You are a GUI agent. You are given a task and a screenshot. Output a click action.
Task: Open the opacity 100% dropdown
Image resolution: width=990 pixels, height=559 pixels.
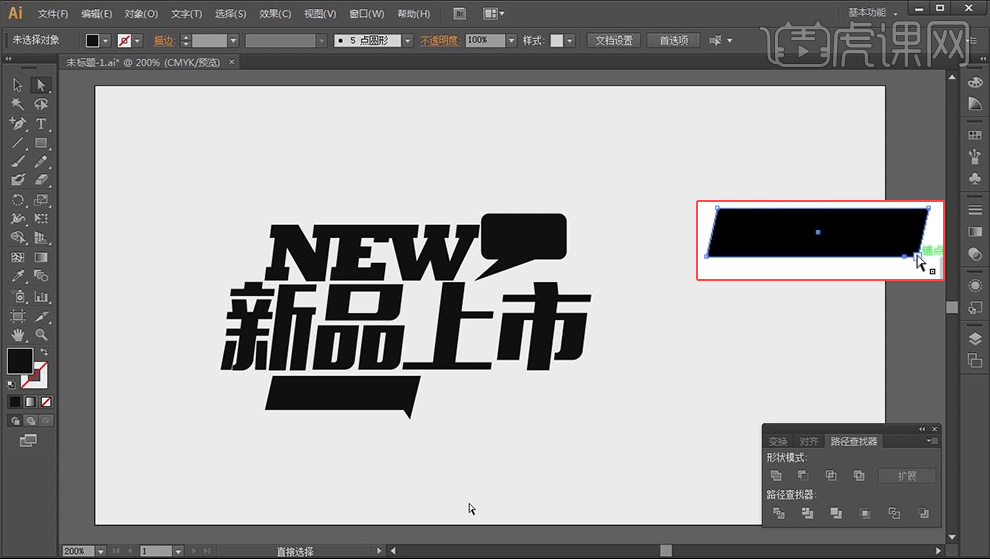click(511, 41)
